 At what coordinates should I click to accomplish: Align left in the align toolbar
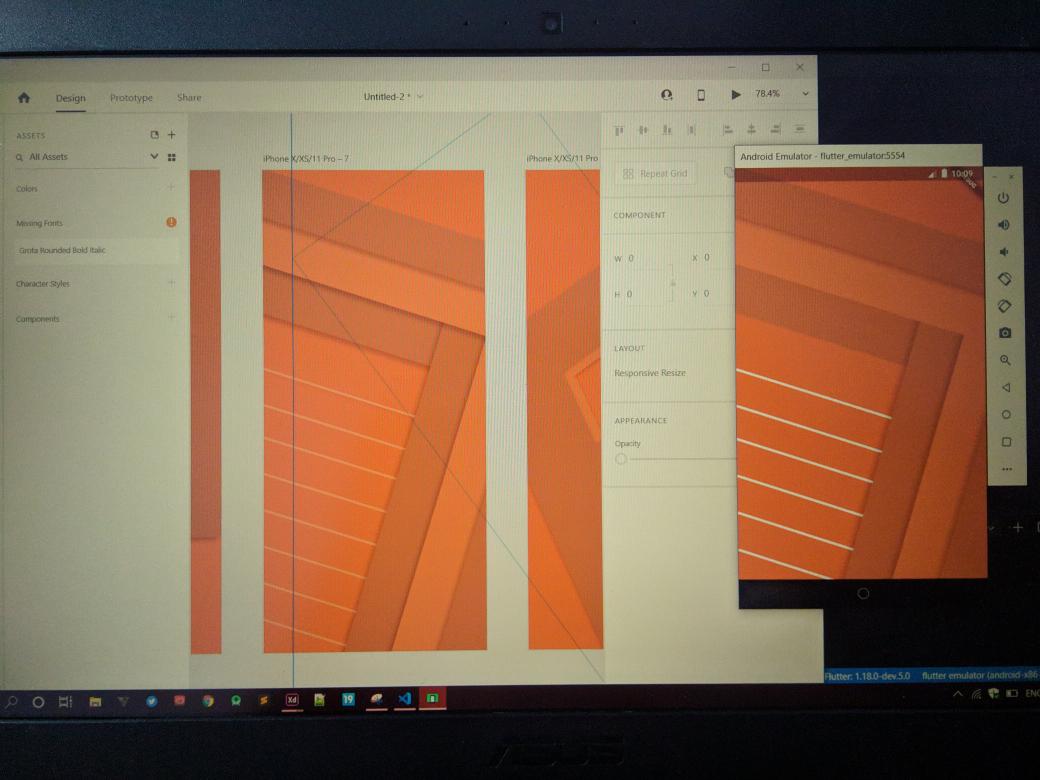(x=727, y=129)
